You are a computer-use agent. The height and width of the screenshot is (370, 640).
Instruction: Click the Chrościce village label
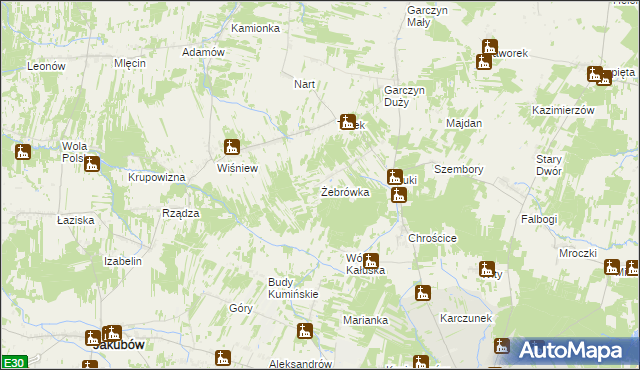point(433,238)
